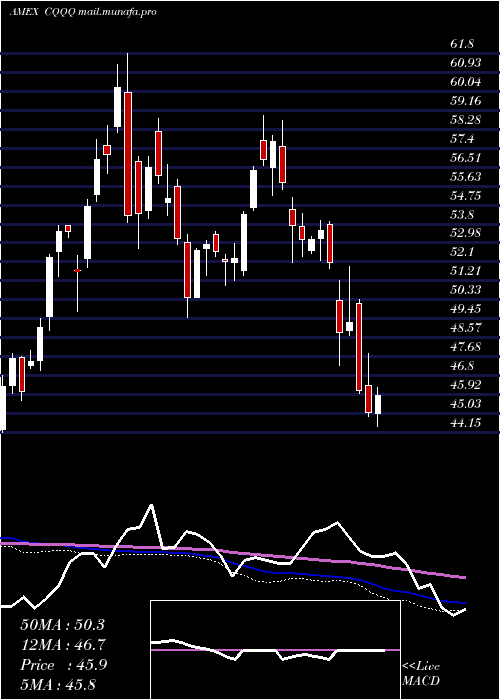Click the 47.68 price axis label
This screenshot has width=500, height=700.
[466, 347]
